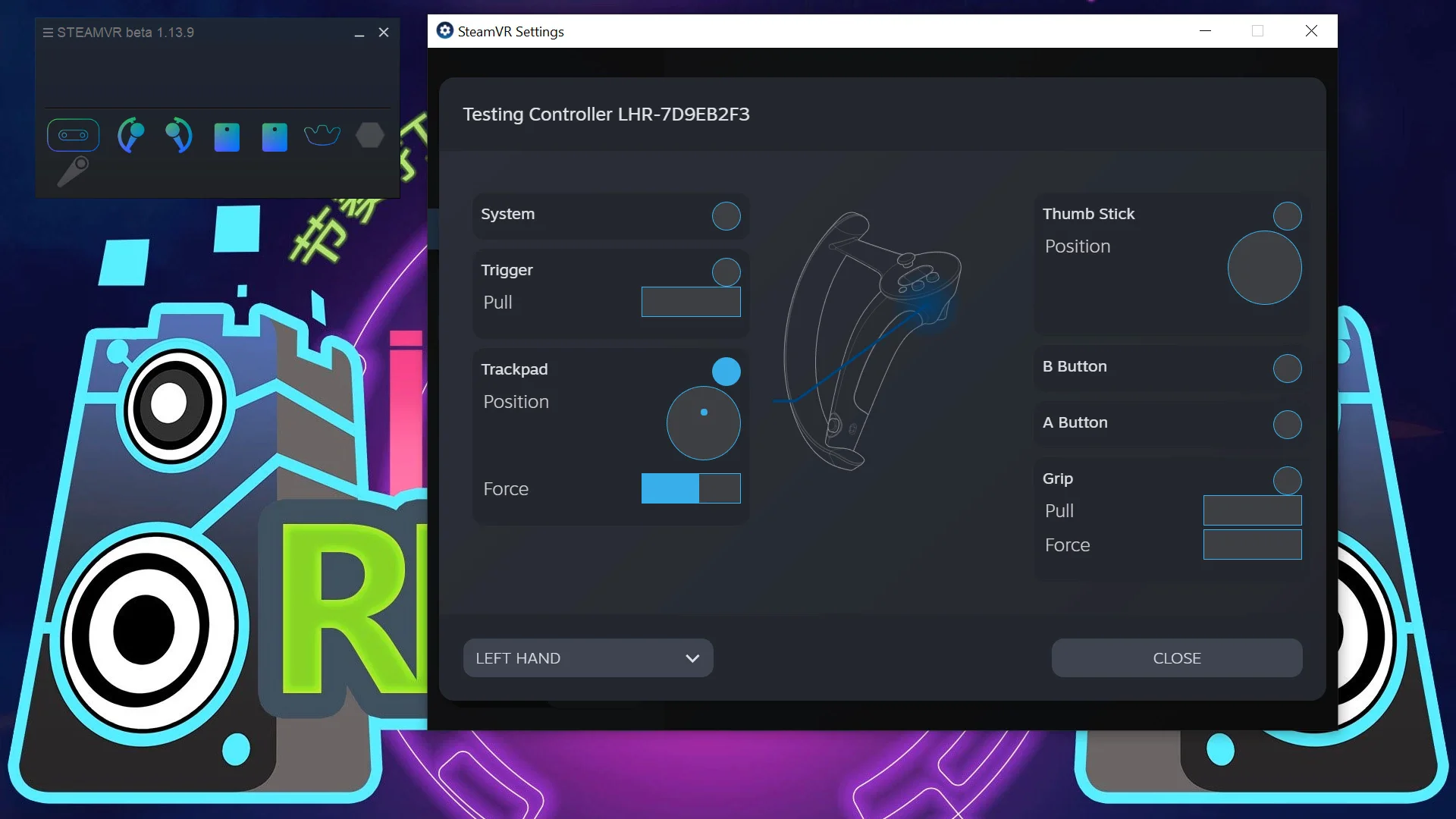Click the Trackpad Force bar
Screen dimensions: 1456x819
click(691, 488)
